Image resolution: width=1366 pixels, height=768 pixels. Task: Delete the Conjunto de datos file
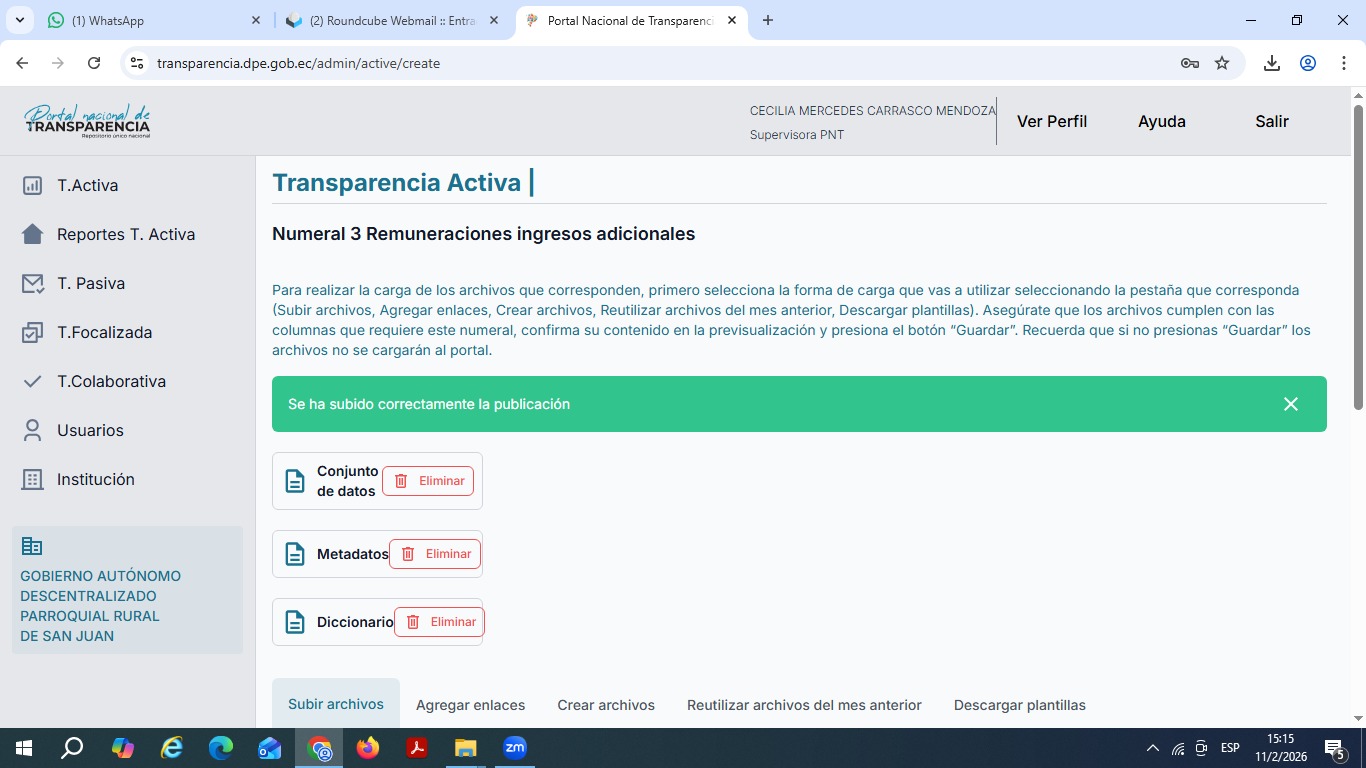click(428, 481)
